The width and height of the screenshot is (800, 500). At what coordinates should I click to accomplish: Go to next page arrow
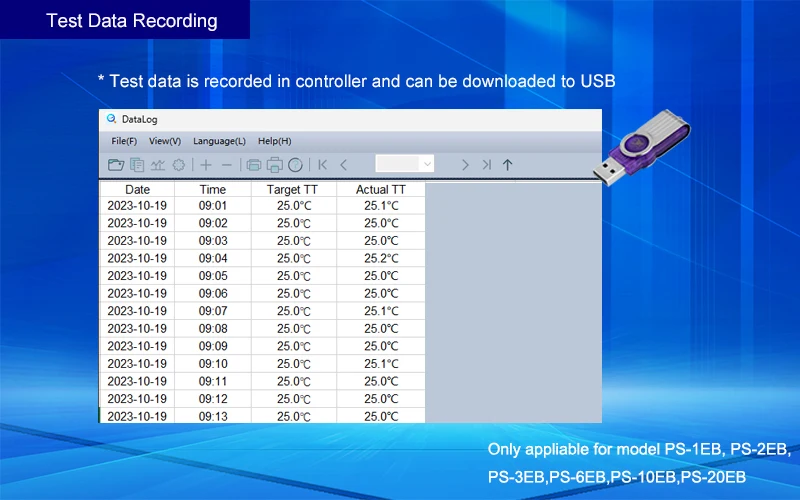(465, 165)
